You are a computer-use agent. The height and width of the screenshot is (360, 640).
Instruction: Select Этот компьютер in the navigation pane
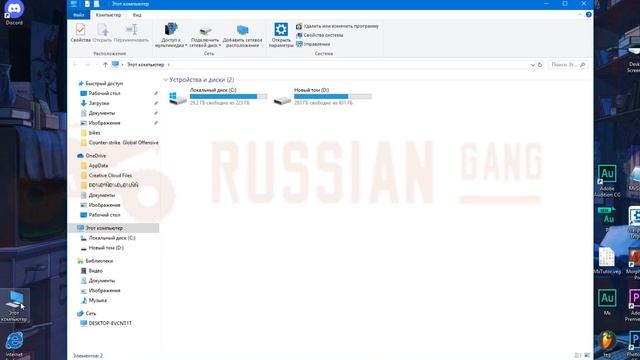click(x=104, y=228)
